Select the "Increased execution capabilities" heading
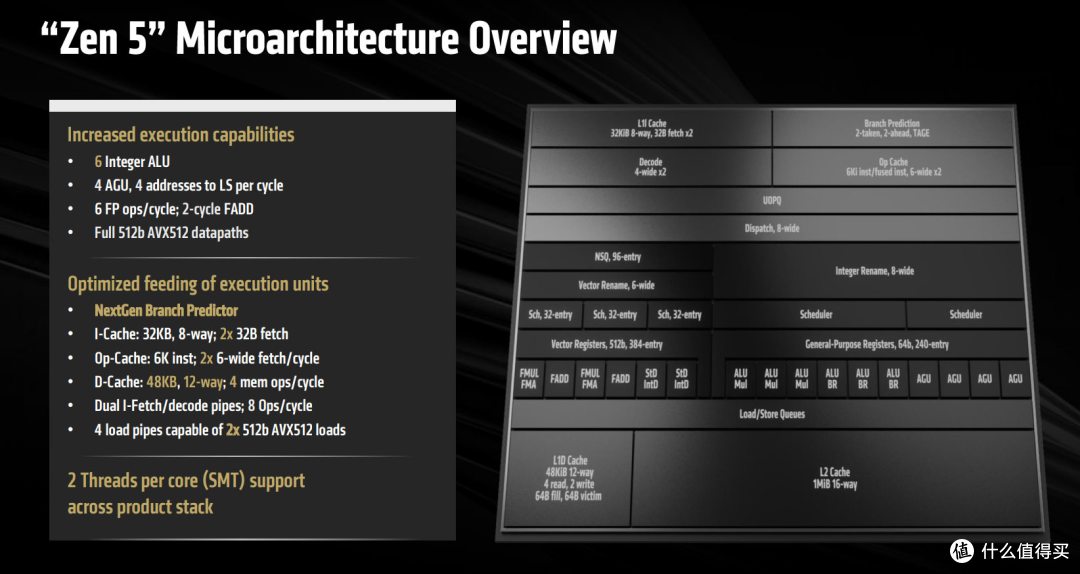 (180, 134)
